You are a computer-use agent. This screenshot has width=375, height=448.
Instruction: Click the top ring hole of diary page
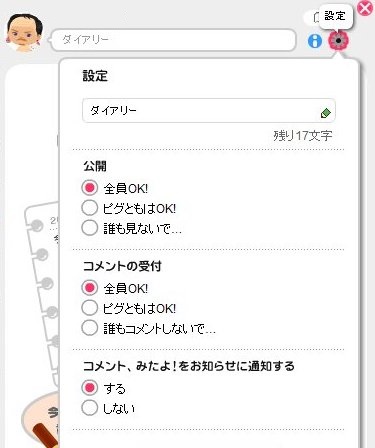tap(37, 225)
